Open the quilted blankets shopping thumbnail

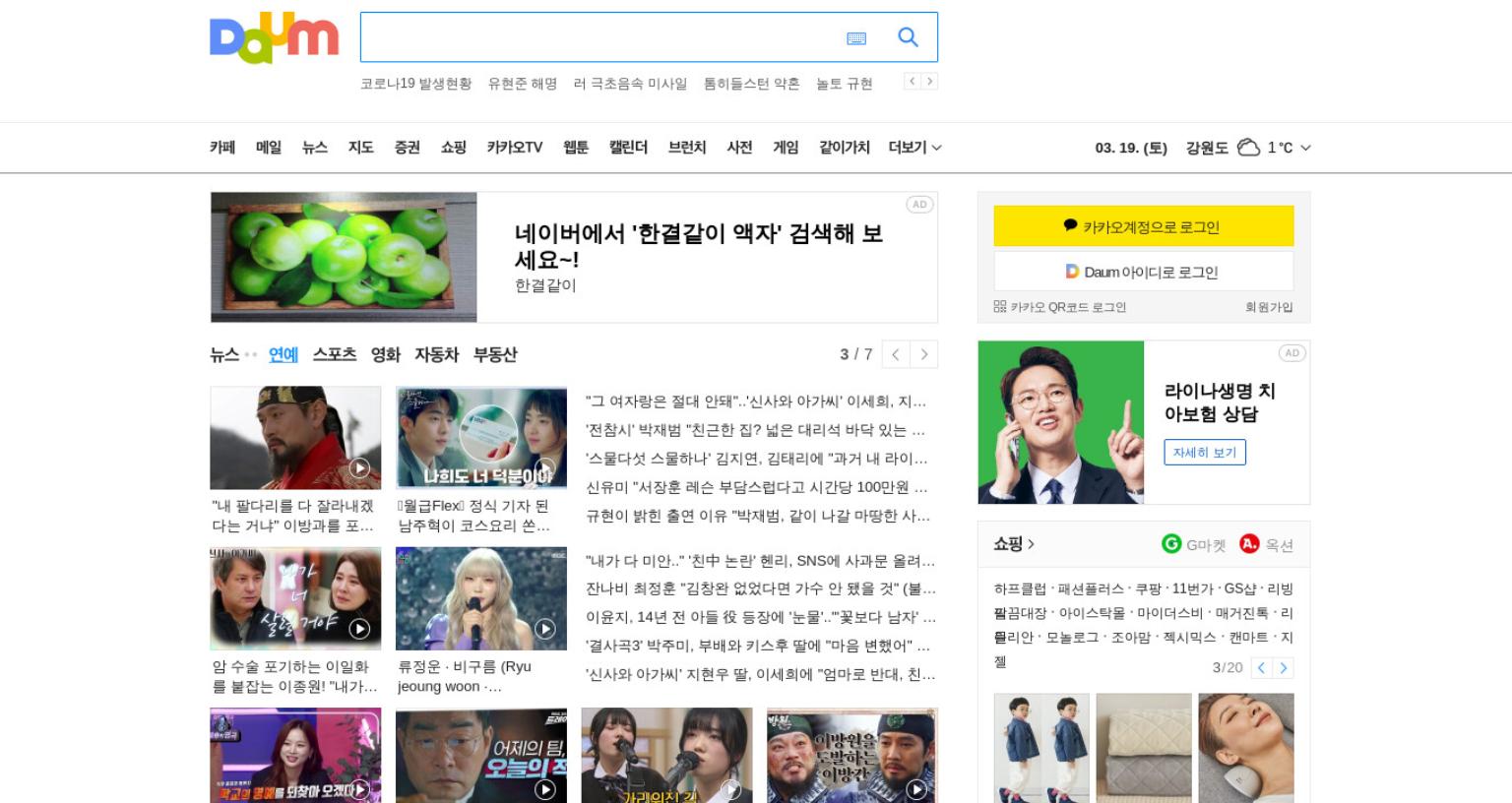(x=1144, y=748)
